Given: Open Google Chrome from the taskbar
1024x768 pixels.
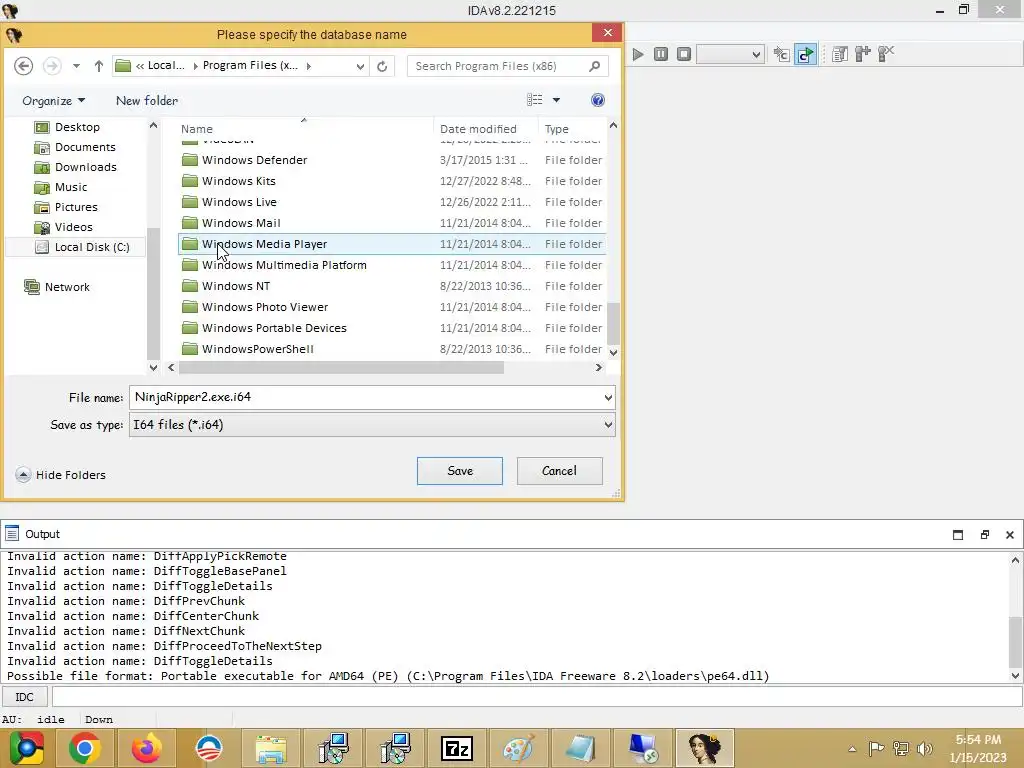Looking at the screenshot, I should coord(84,748).
